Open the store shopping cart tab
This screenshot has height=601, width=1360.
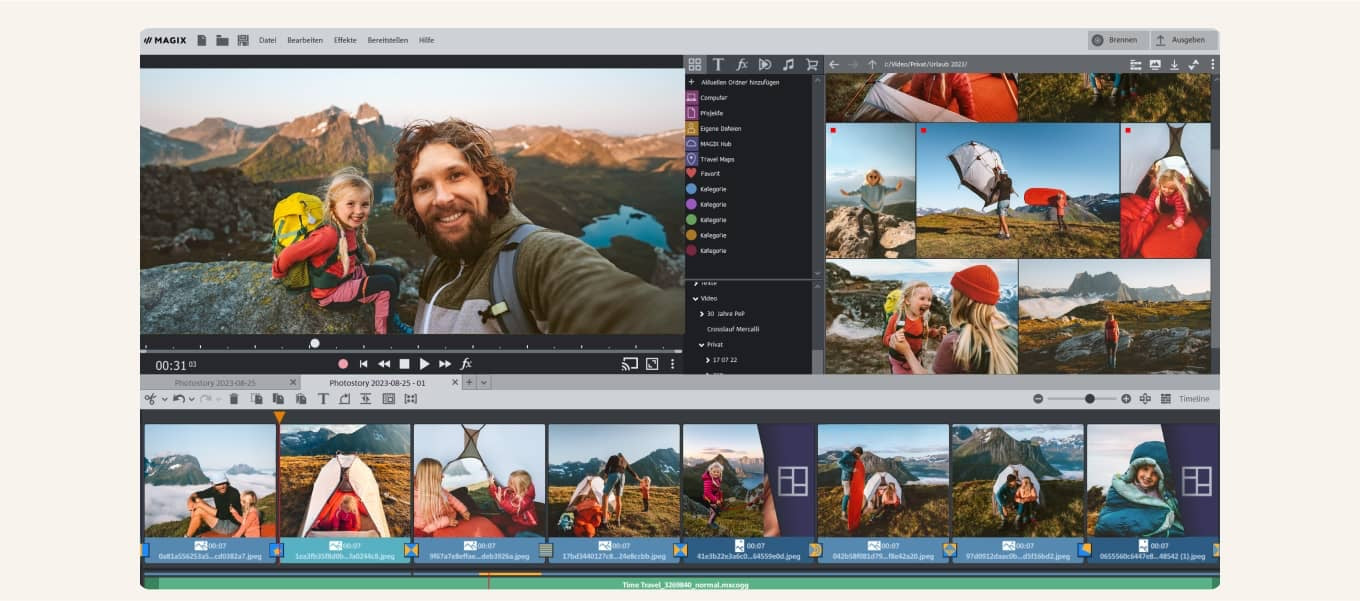(x=811, y=64)
